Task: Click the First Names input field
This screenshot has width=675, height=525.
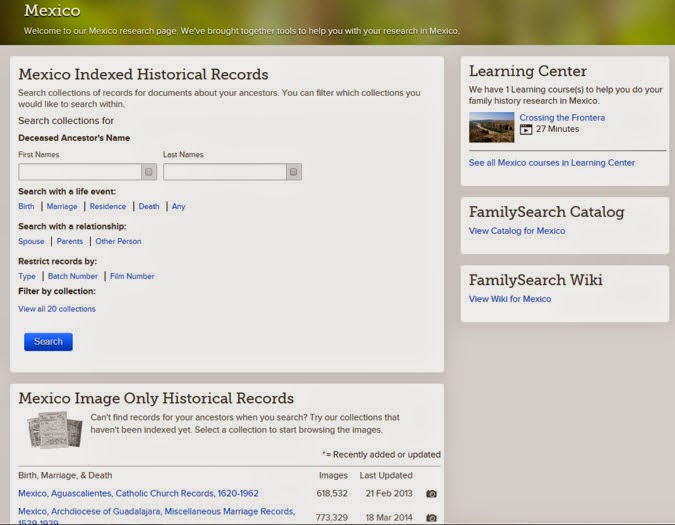Action: [x=80, y=172]
